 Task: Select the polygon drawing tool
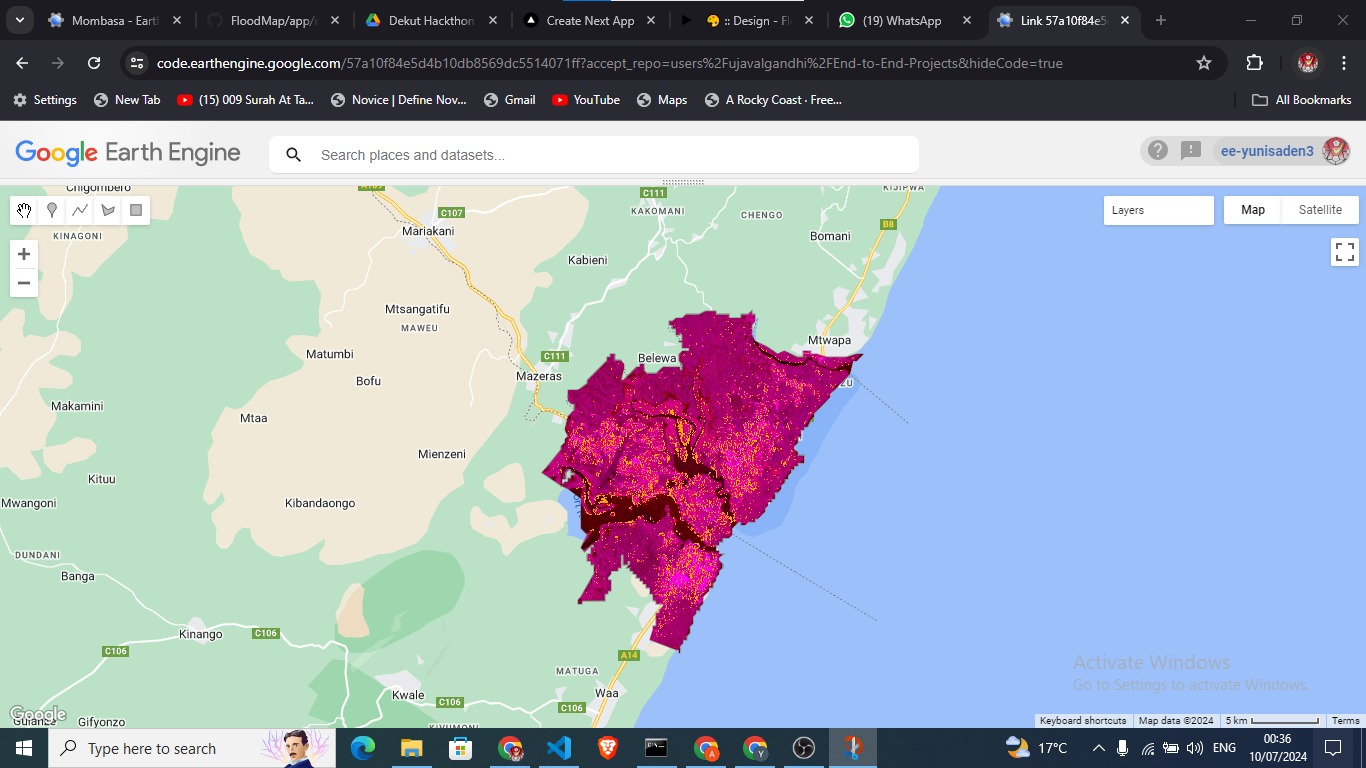tap(107, 210)
